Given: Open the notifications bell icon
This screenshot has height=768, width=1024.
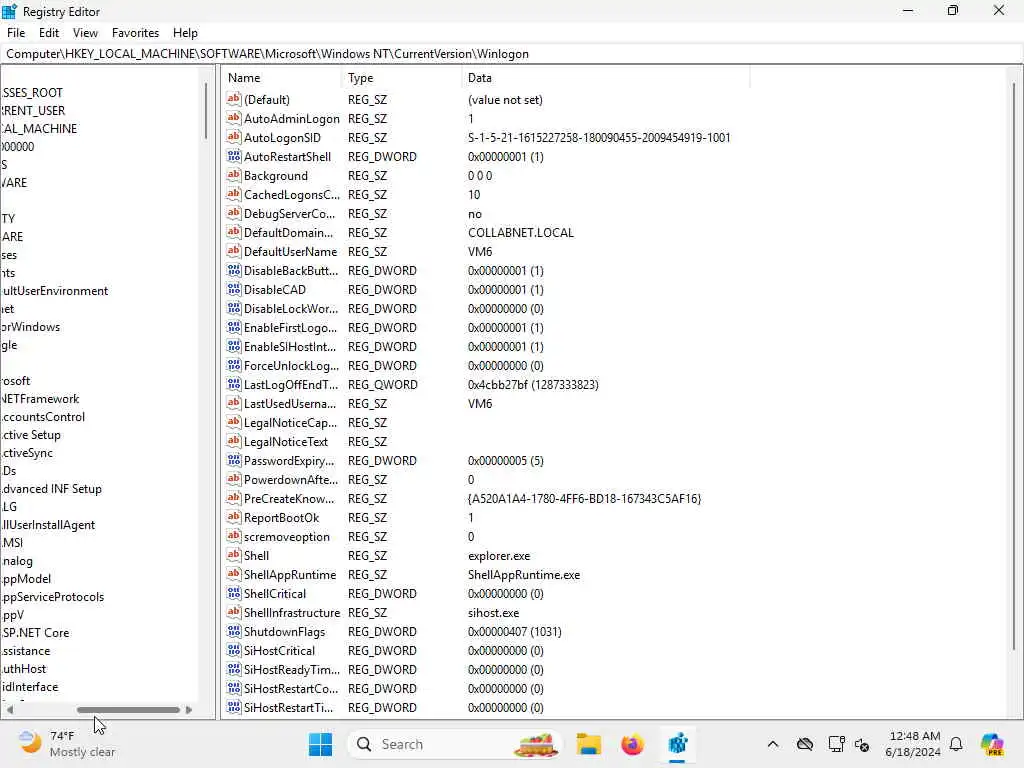Looking at the screenshot, I should point(956,744).
